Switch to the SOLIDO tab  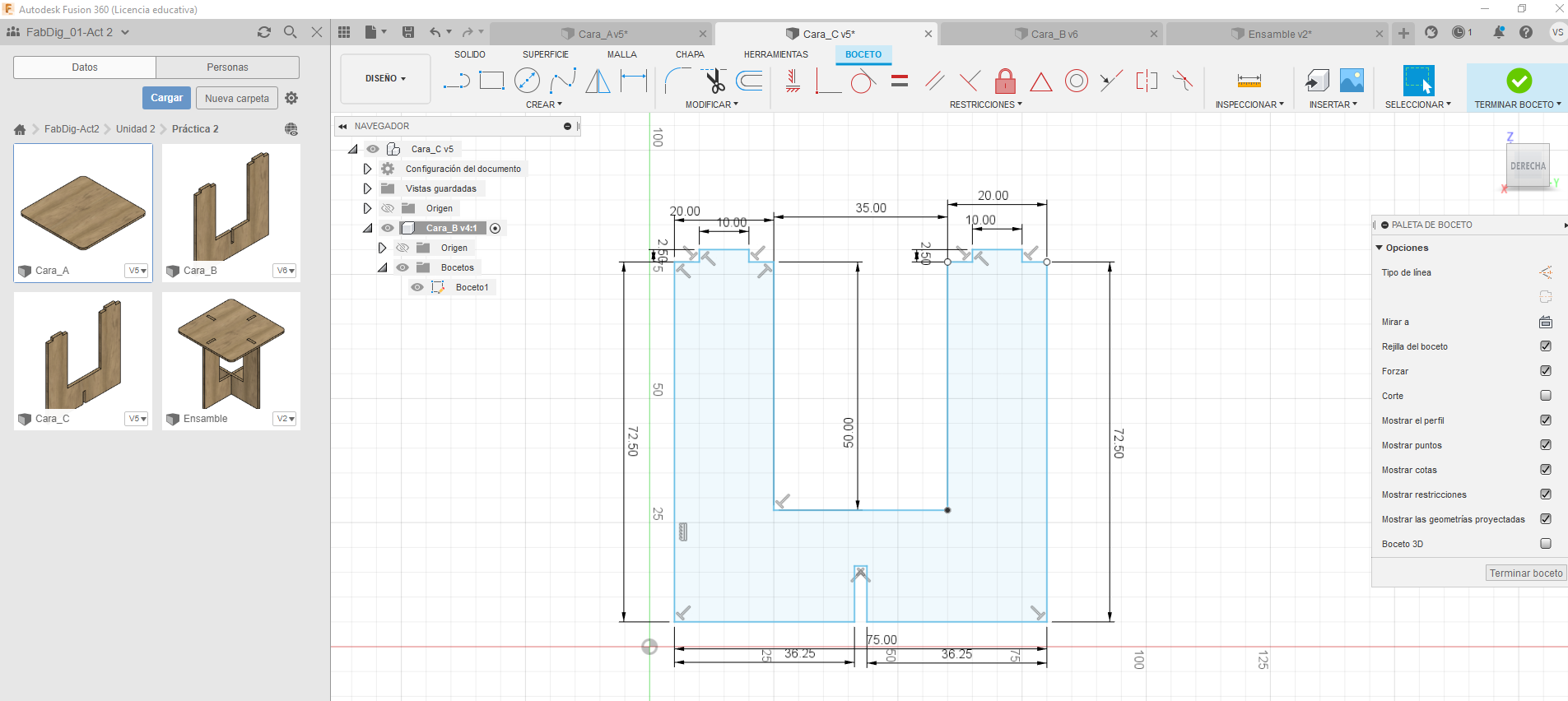click(x=470, y=54)
